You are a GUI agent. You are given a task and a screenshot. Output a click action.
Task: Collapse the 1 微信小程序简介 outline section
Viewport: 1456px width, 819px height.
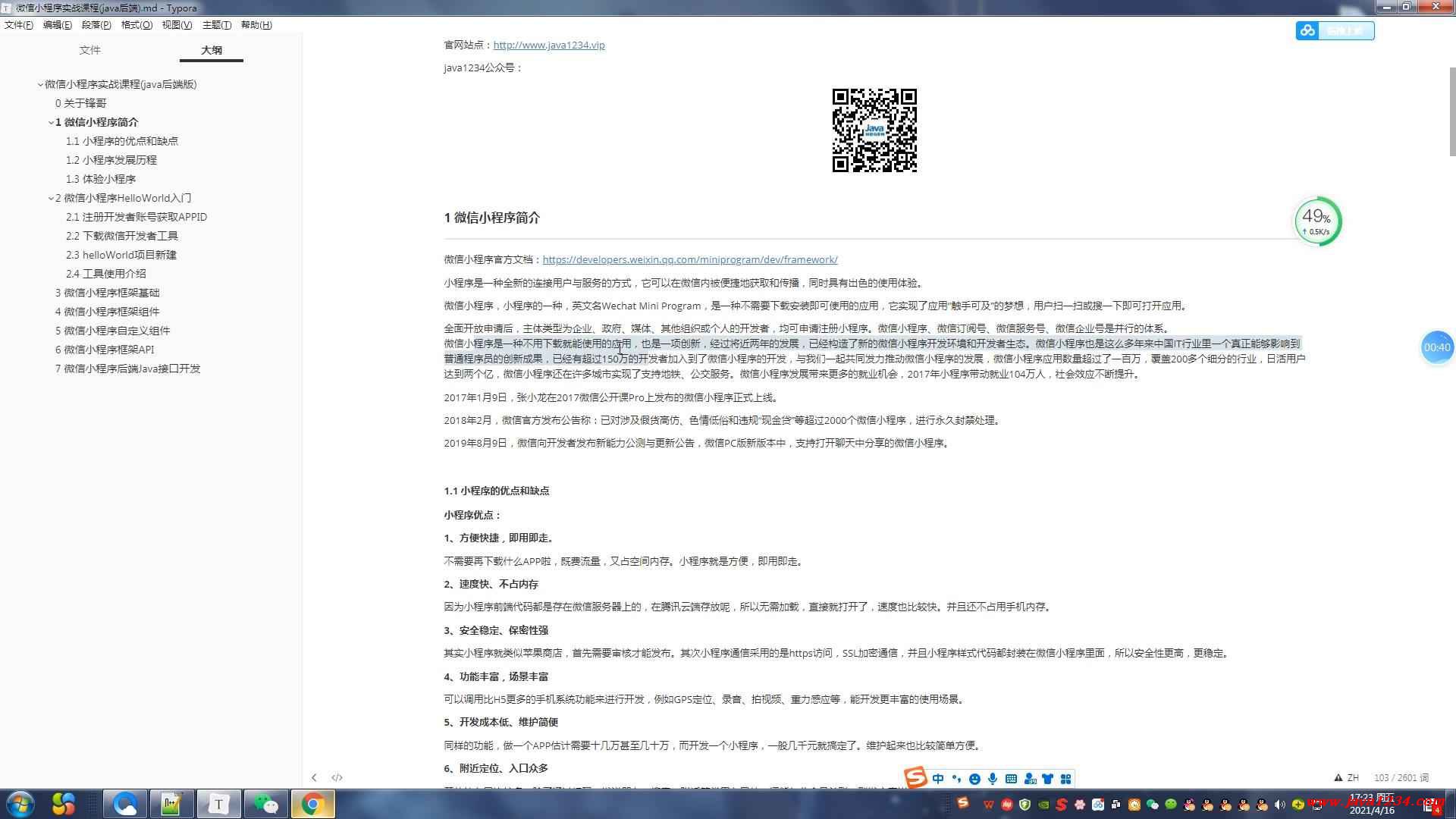click(51, 122)
